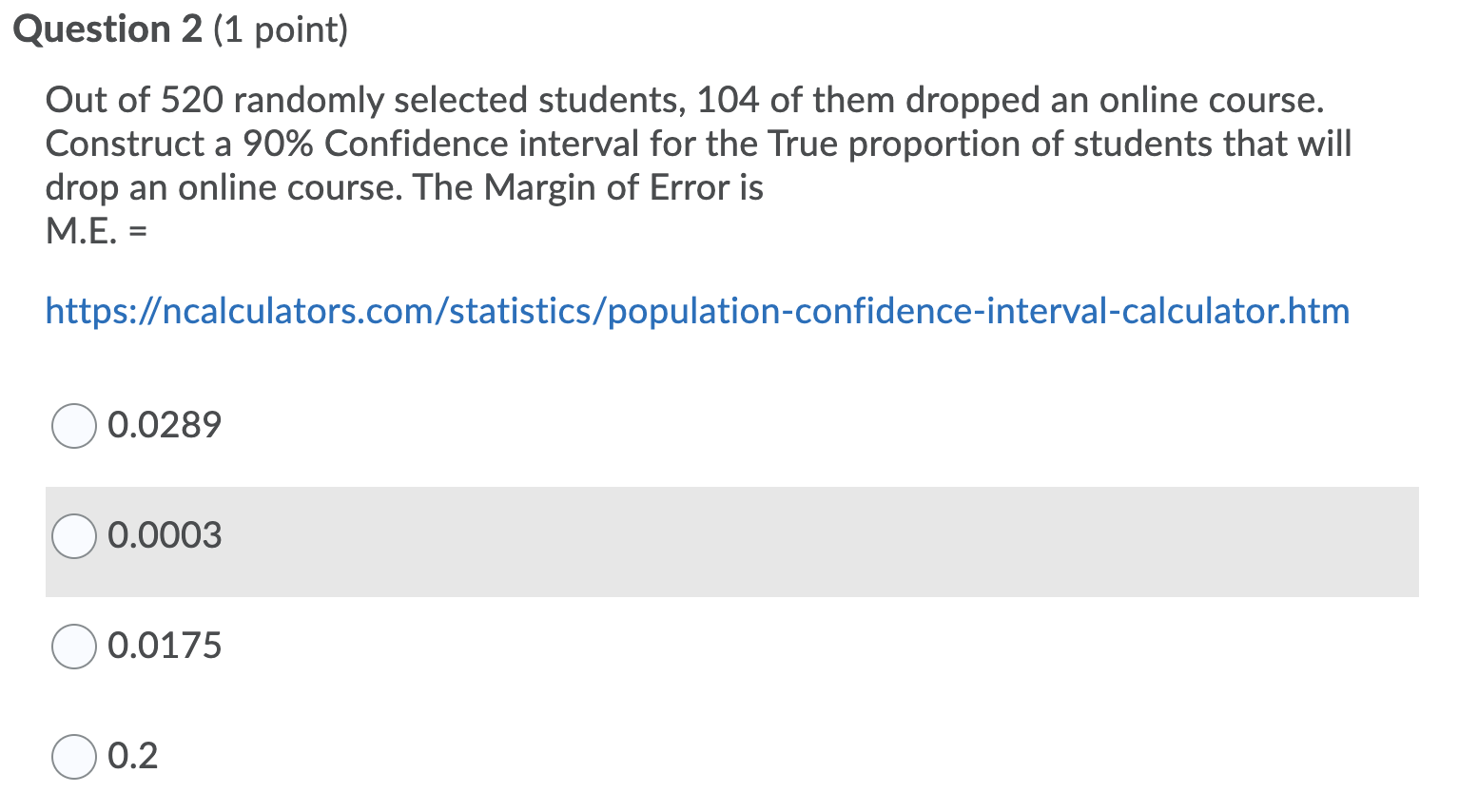Click the M.E. = line
Image resolution: width=1459 pixels, height=812 pixels.
tap(96, 231)
